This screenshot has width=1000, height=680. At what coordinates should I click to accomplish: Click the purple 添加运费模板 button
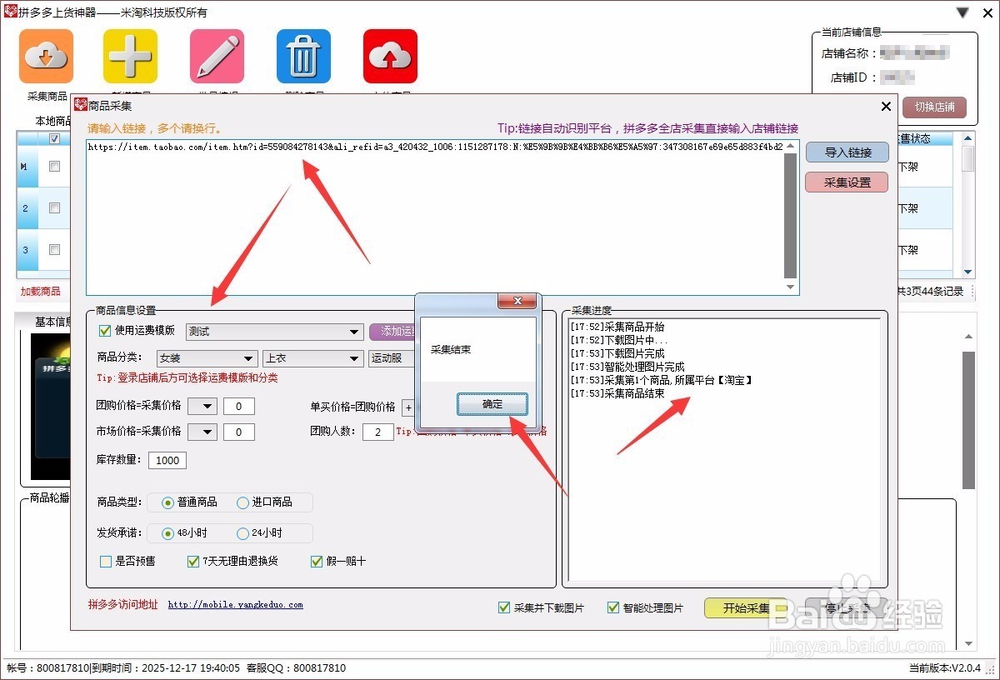(392, 331)
